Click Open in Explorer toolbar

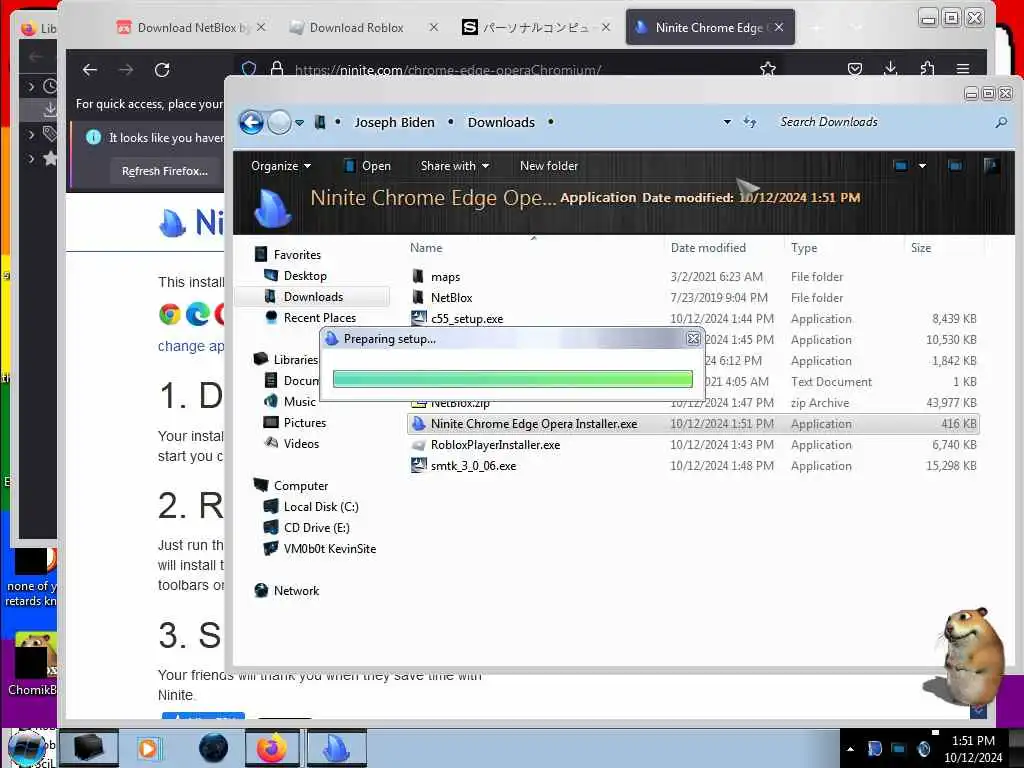click(x=368, y=166)
